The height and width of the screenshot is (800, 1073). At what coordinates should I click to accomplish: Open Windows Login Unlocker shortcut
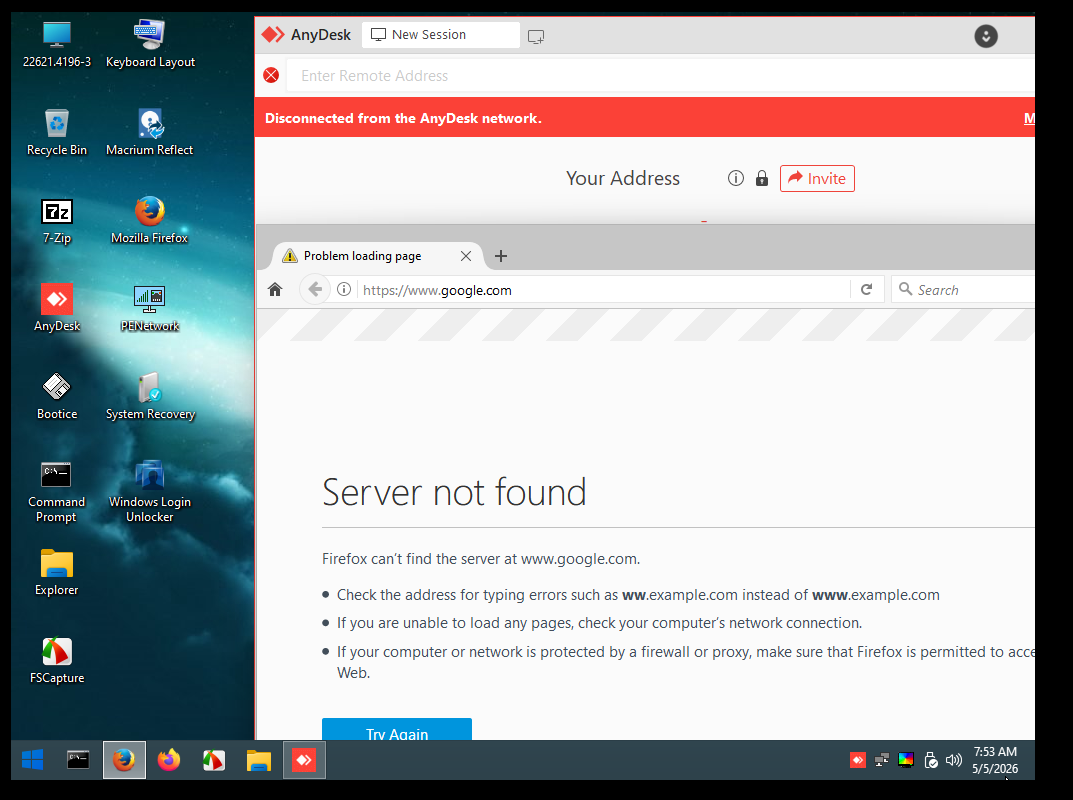click(x=150, y=491)
